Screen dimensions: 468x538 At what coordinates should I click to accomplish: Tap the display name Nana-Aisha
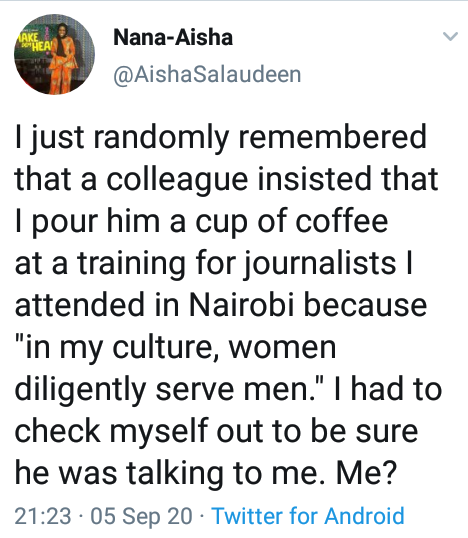pos(173,37)
